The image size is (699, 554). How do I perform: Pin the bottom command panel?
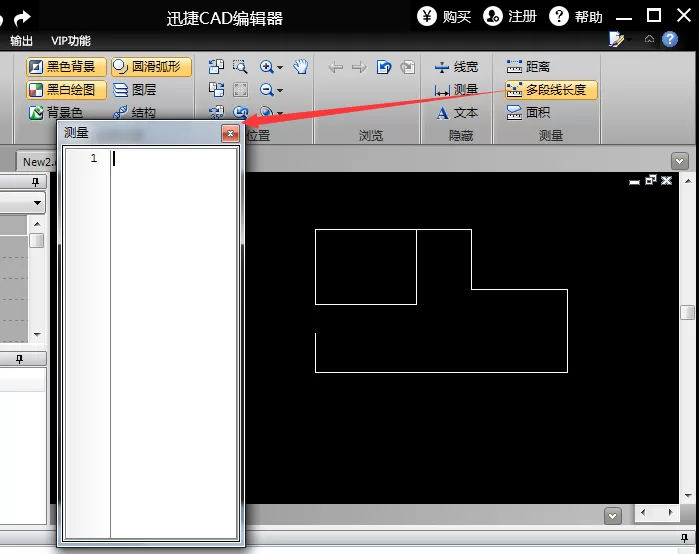point(684,538)
